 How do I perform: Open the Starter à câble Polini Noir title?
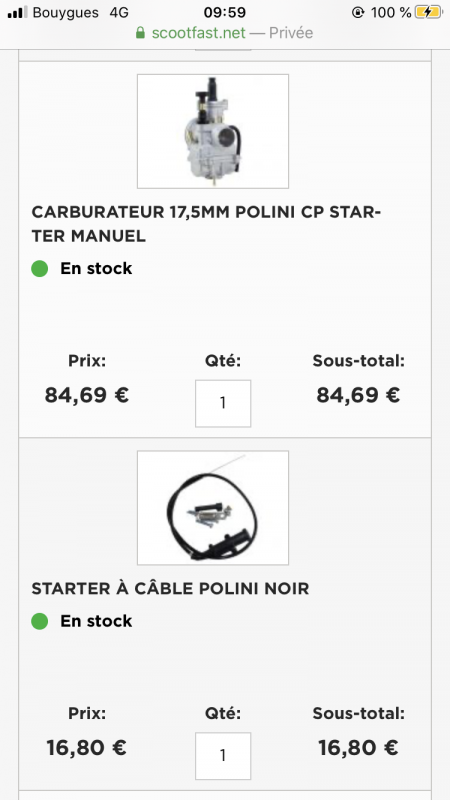pyautogui.click(x=170, y=588)
